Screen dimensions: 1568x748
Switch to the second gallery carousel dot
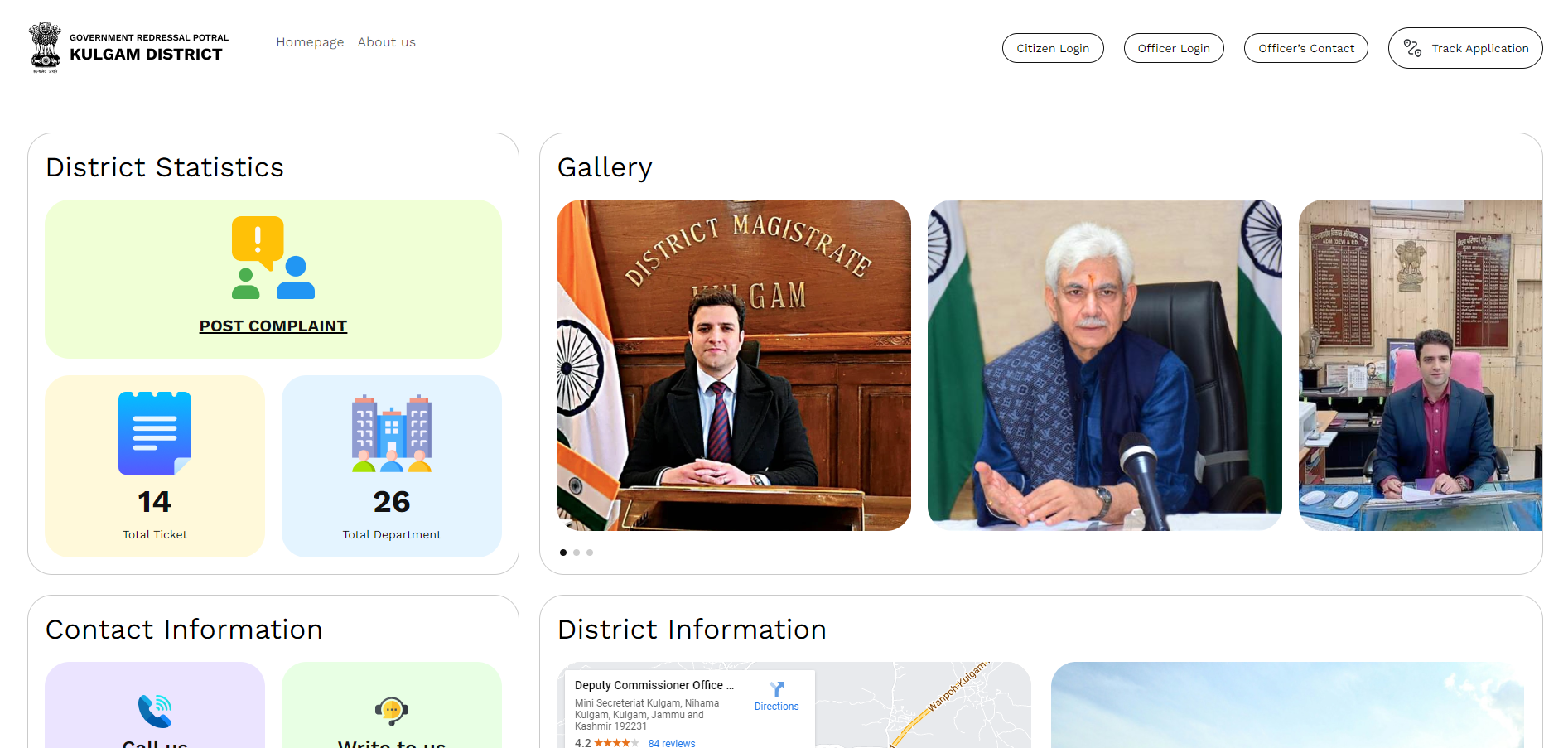577,553
